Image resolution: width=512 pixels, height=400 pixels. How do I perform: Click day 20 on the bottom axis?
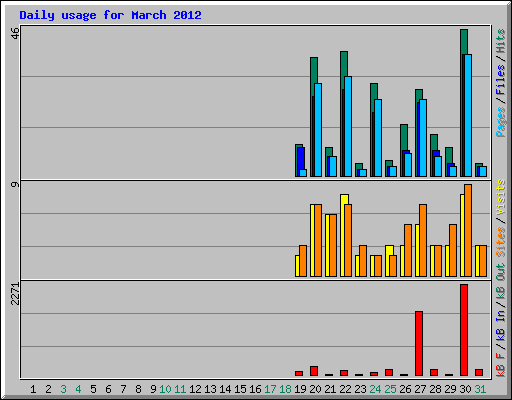point(315,389)
